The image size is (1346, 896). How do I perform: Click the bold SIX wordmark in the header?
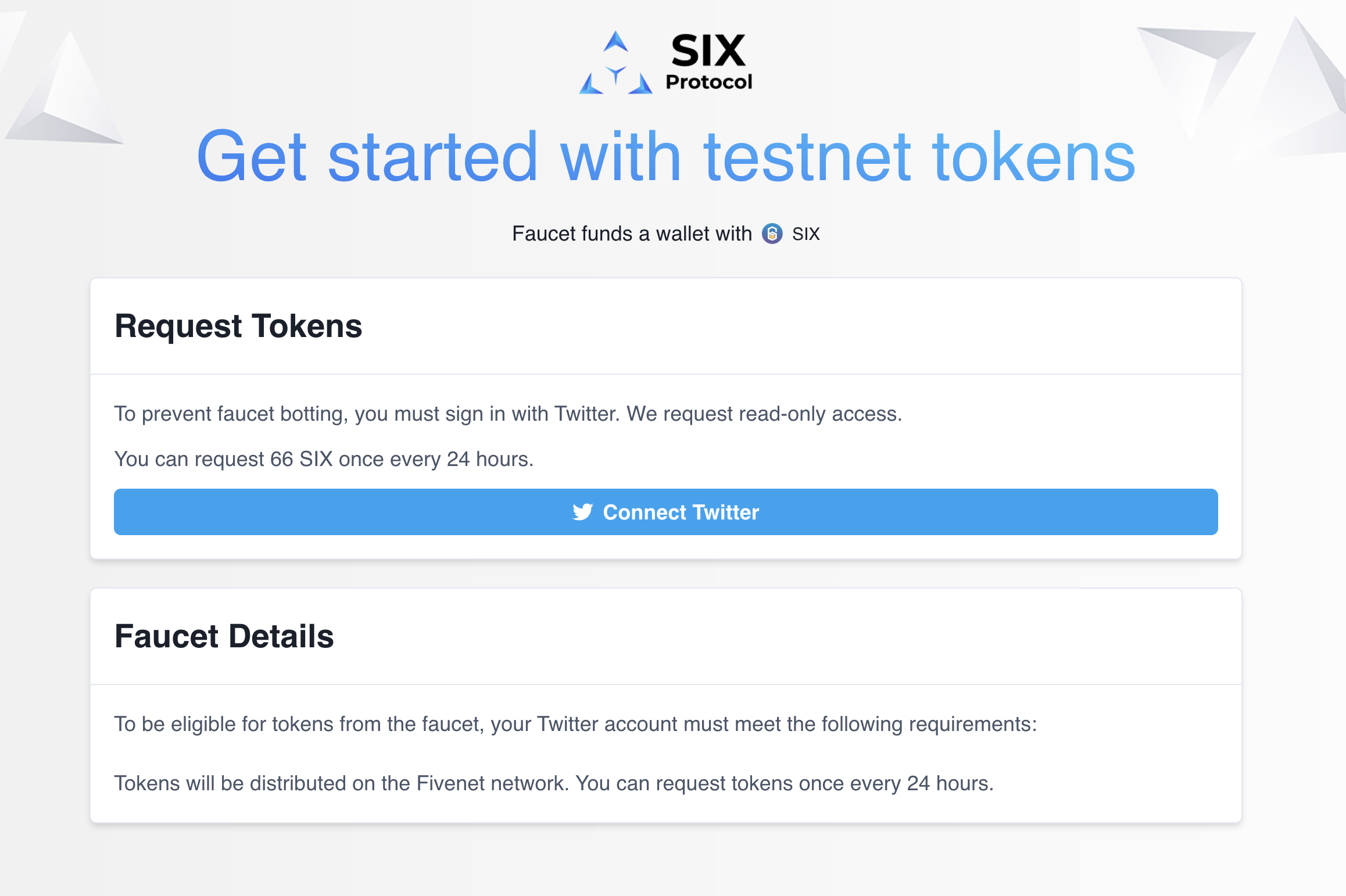coord(708,50)
